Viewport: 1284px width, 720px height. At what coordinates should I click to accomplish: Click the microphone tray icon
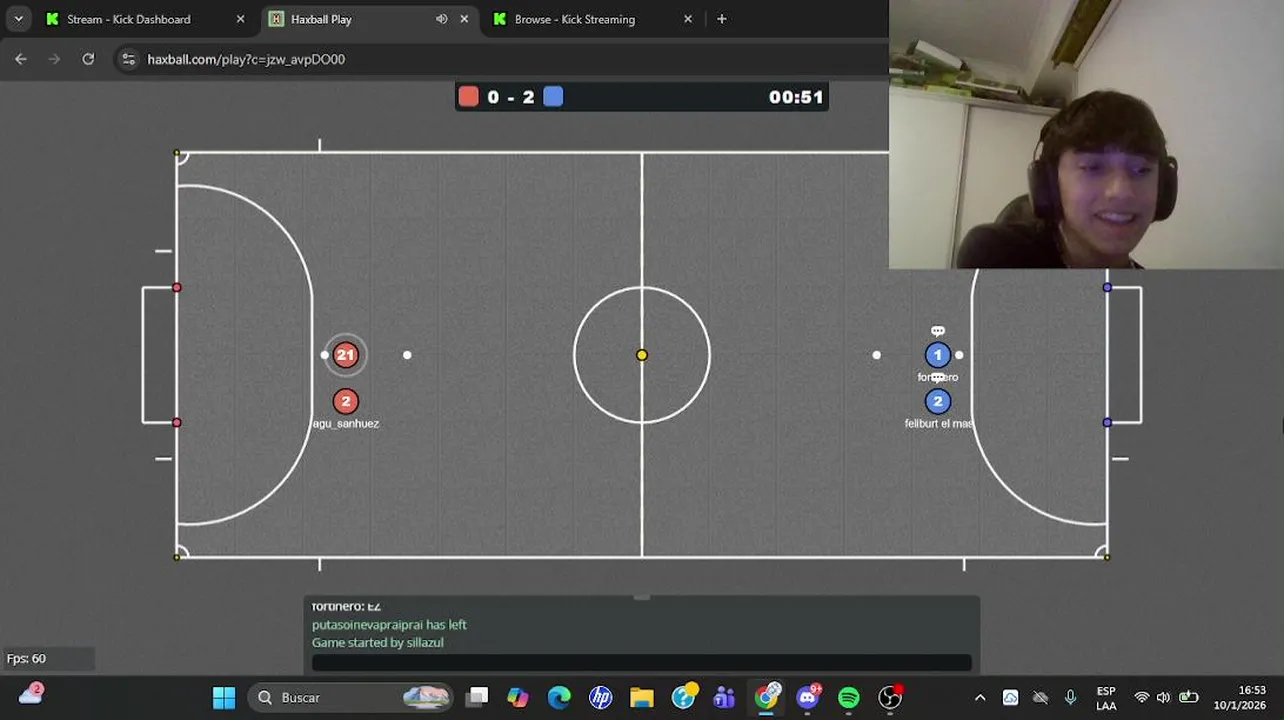1070,697
